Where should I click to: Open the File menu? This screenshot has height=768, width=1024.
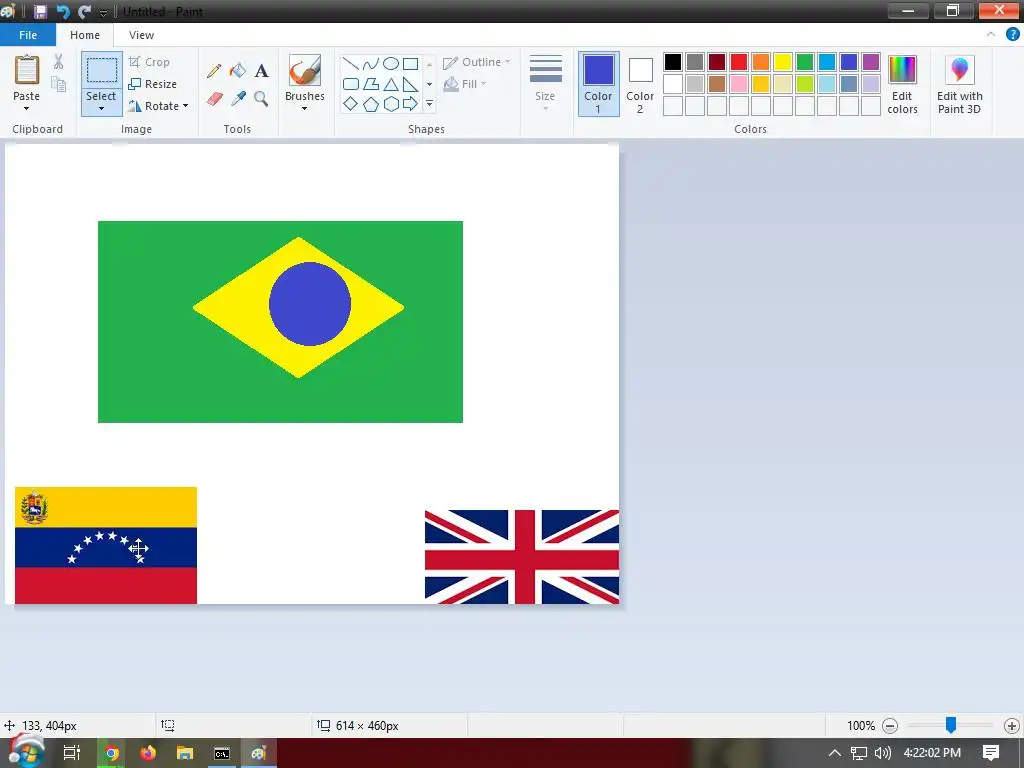28,35
